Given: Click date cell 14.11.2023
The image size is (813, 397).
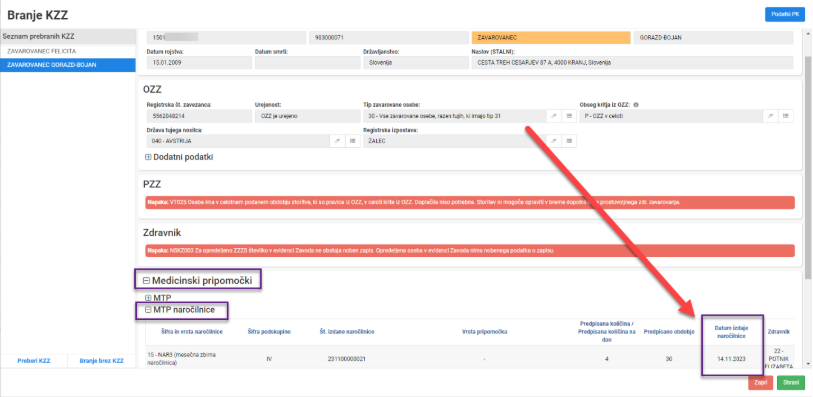Looking at the screenshot, I should tap(732, 359).
